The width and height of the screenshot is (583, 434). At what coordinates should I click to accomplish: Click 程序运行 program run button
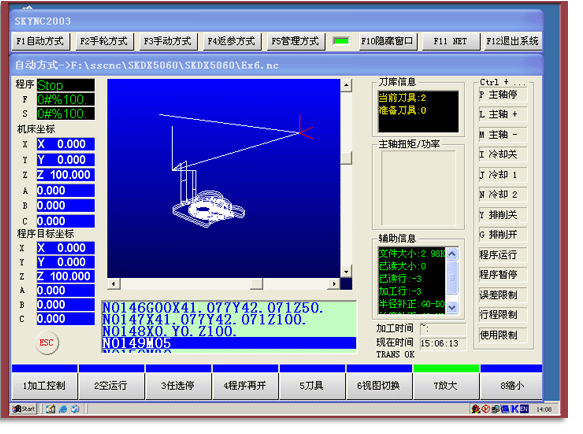point(502,255)
